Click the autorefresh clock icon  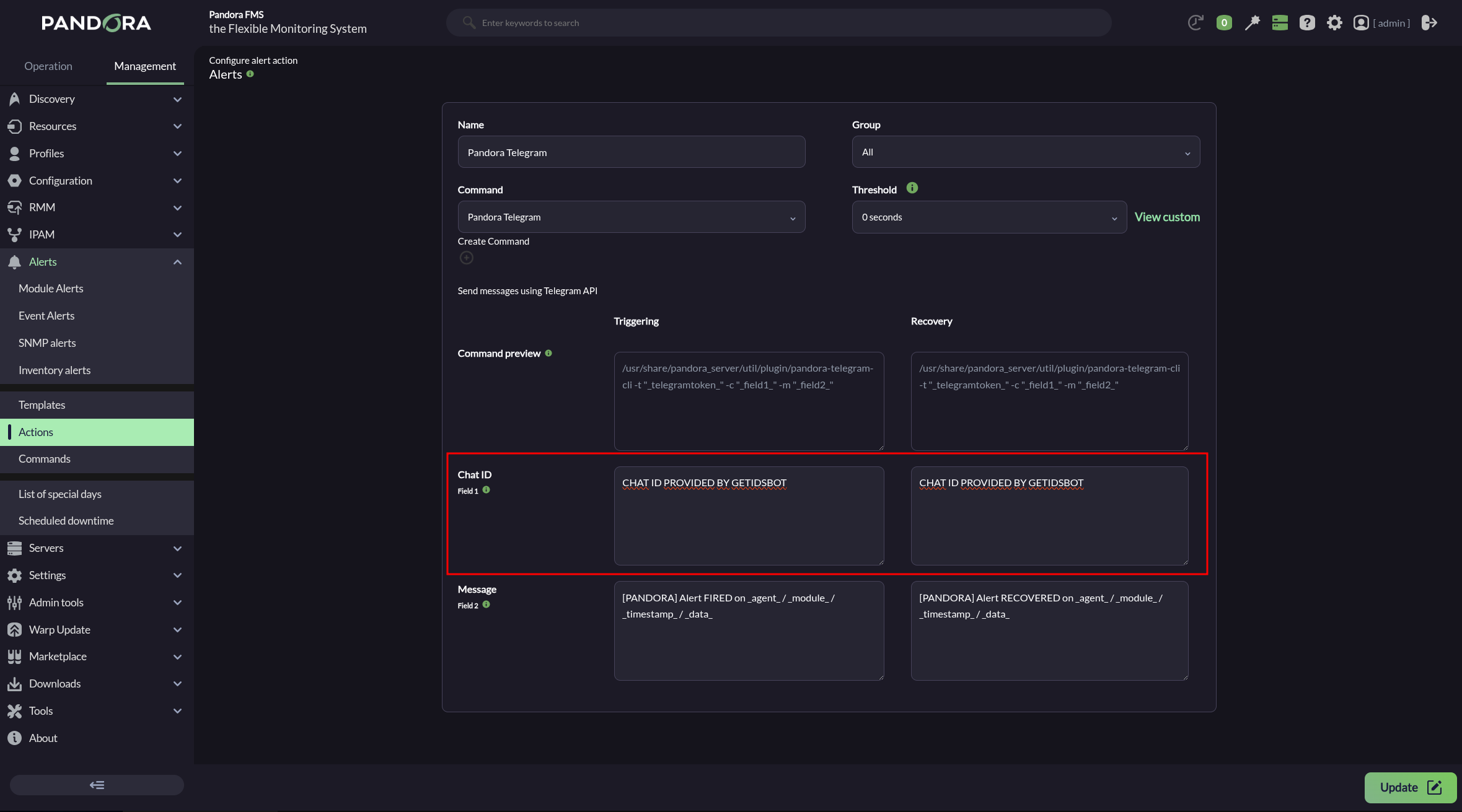click(1196, 23)
